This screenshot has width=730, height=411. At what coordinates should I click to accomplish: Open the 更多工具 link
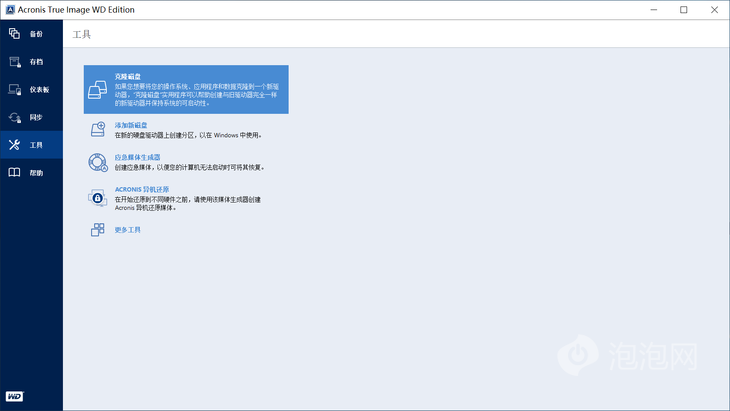click(128, 230)
